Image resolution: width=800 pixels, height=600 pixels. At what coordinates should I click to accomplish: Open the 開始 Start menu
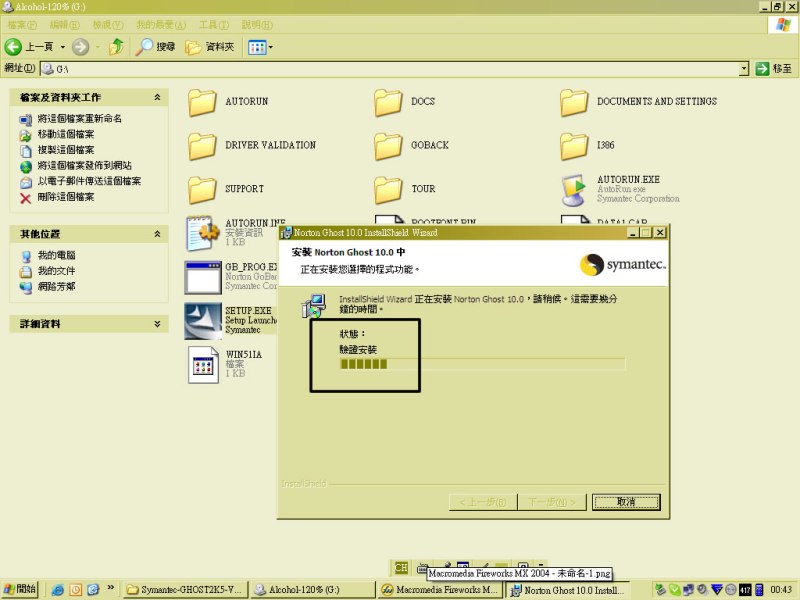pyautogui.click(x=20, y=589)
